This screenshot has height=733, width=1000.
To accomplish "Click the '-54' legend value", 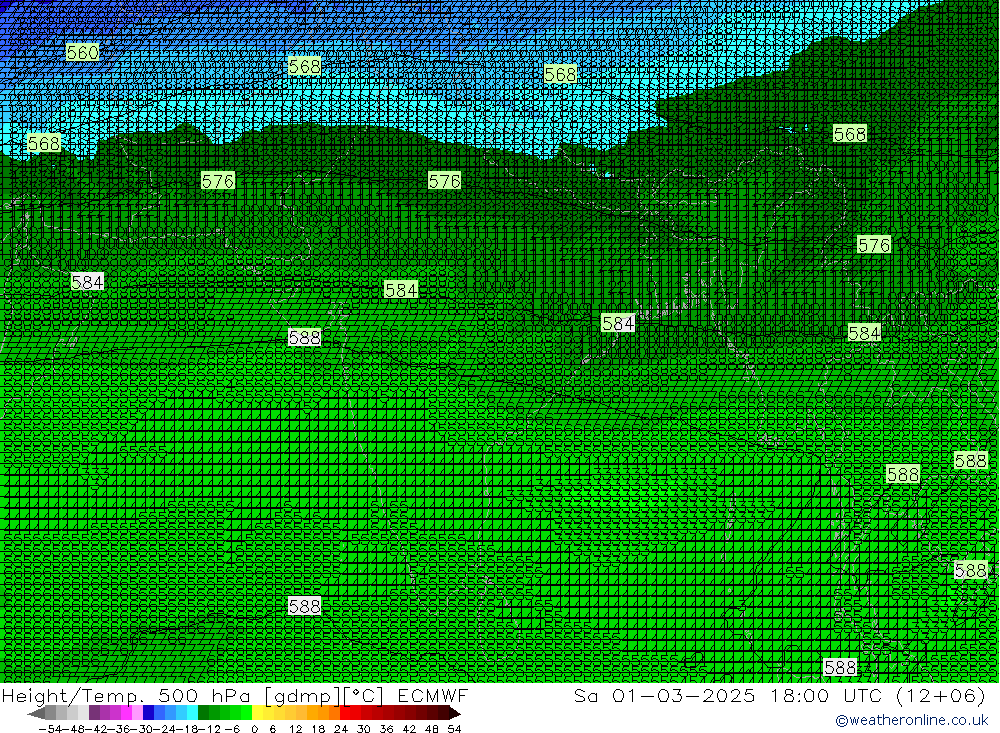I will click(49, 729).
